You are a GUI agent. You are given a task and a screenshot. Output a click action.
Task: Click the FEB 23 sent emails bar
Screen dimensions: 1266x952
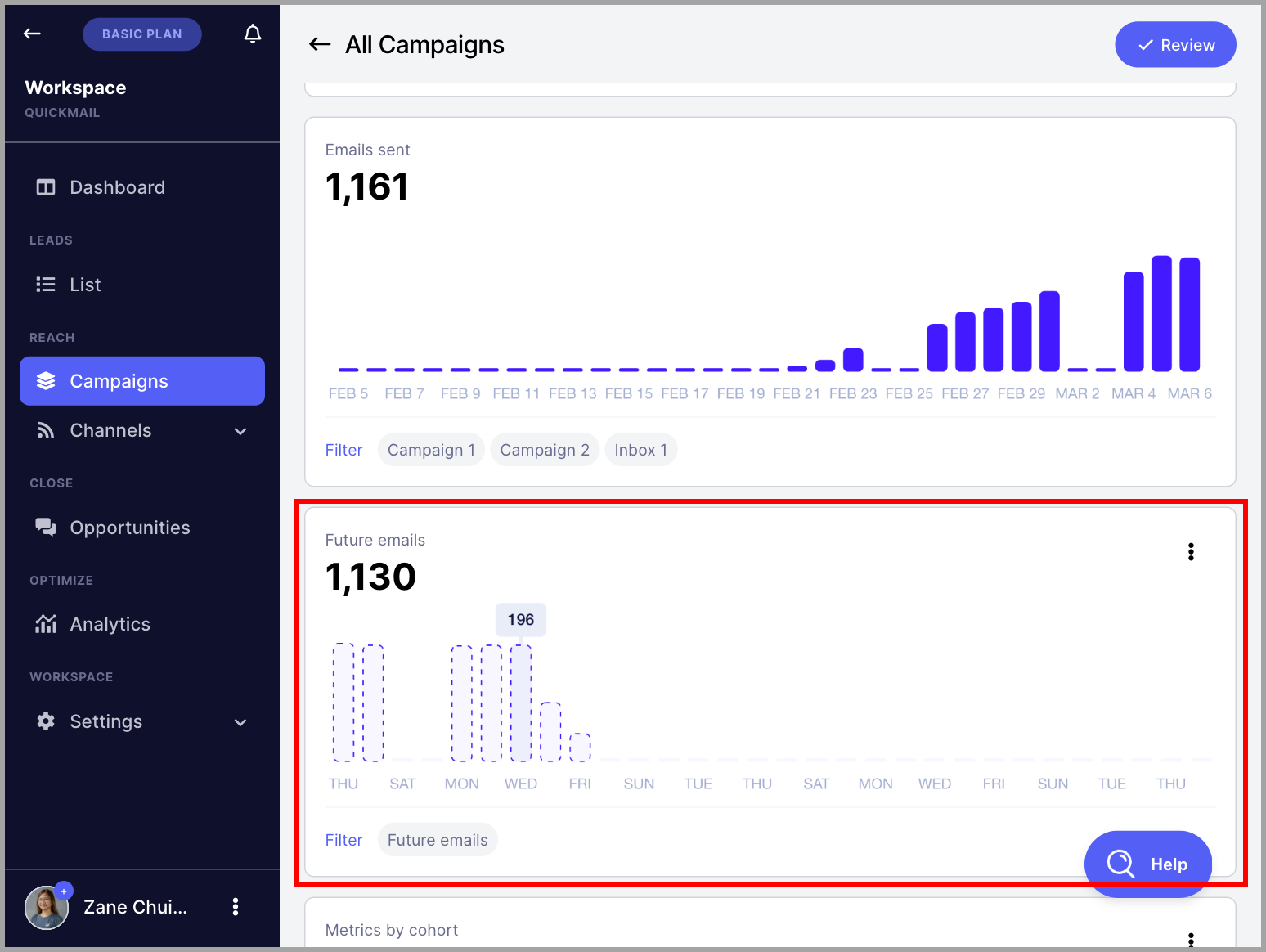pyautogui.click(x=853, y=360)
